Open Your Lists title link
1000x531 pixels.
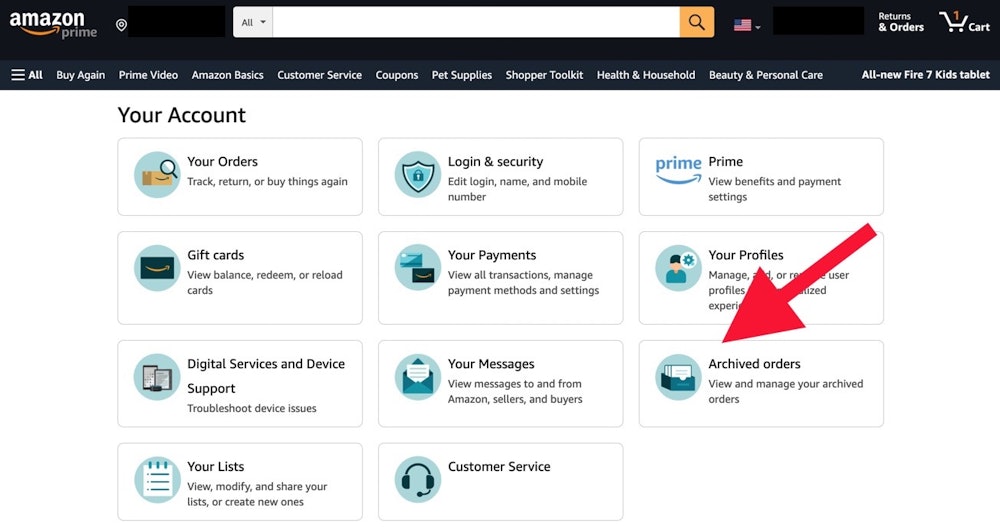[216, 467]
